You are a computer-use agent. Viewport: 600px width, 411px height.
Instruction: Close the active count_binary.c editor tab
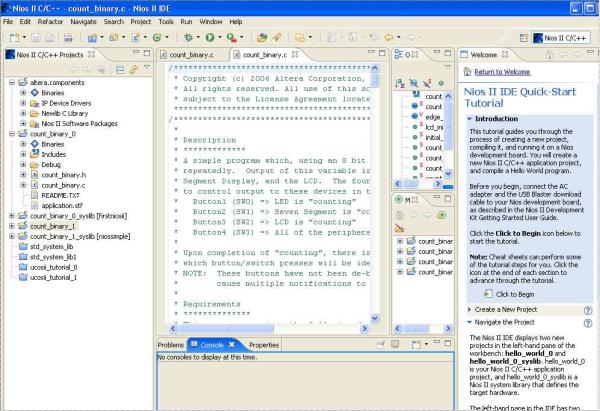tap(295, 54)
